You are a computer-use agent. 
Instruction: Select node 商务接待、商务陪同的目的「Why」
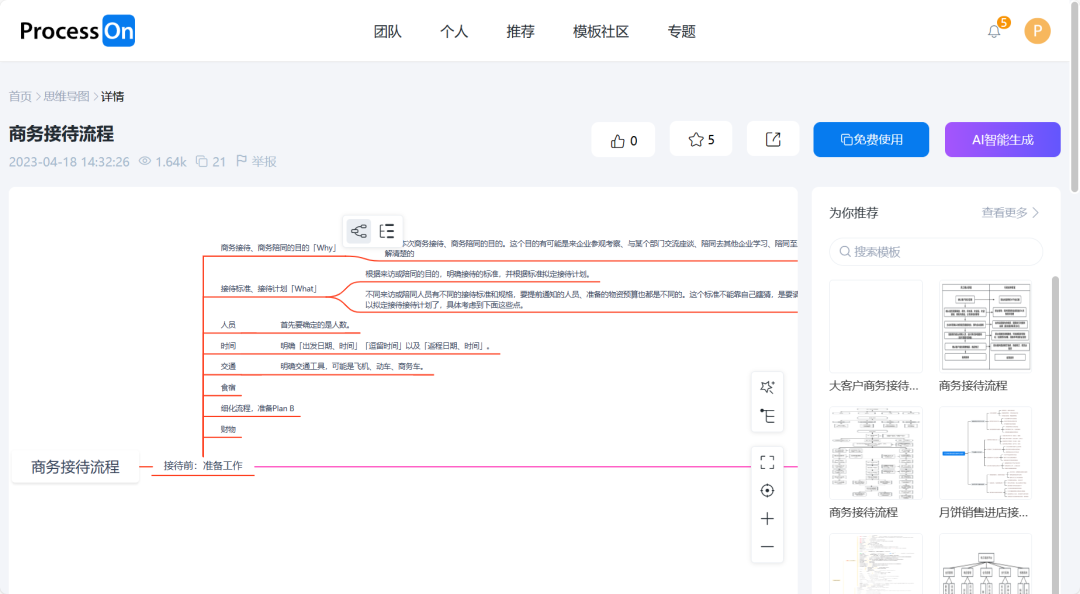(278, 247)
